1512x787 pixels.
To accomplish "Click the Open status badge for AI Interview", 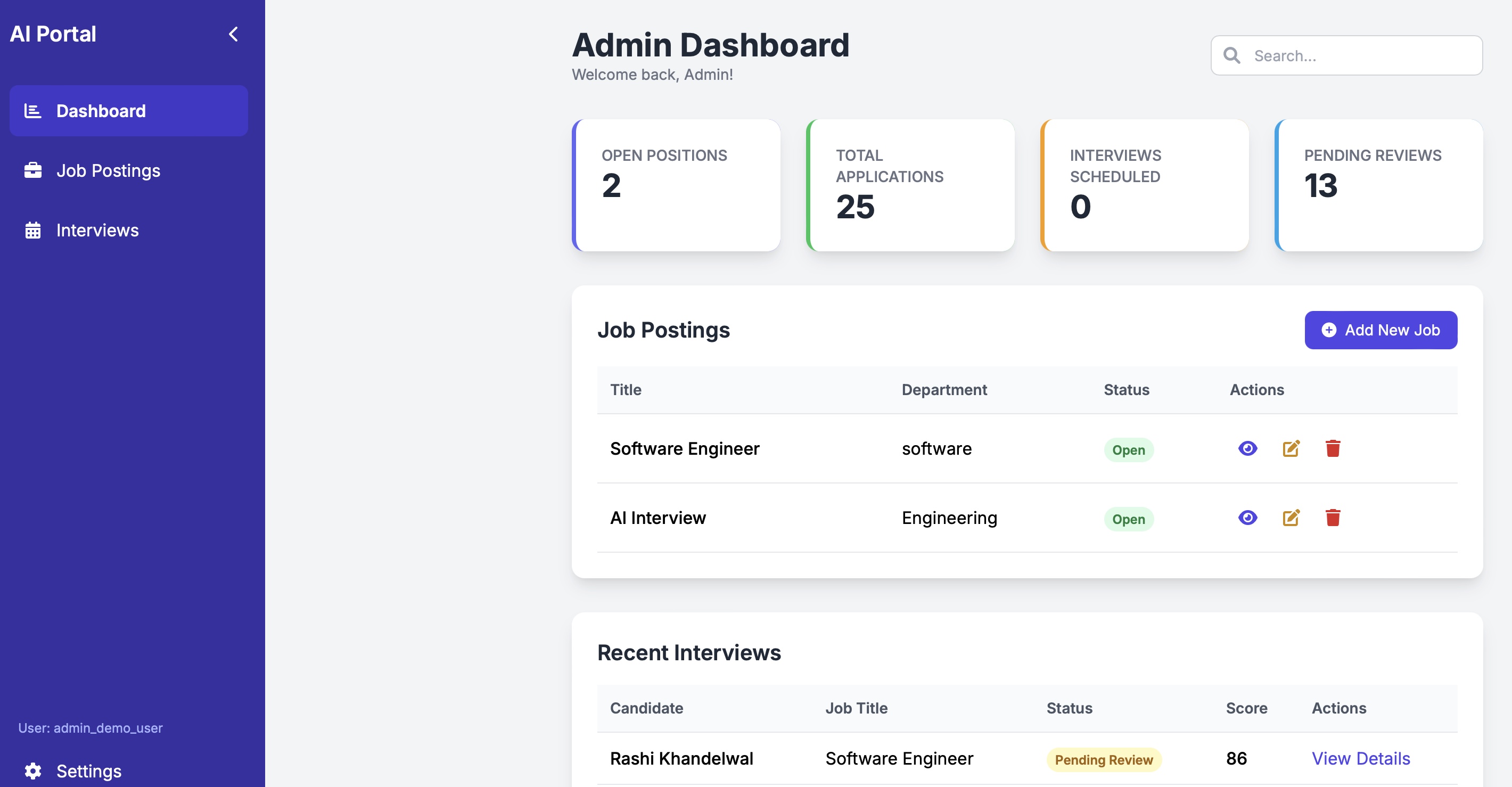I will [x=1128, y=519].
